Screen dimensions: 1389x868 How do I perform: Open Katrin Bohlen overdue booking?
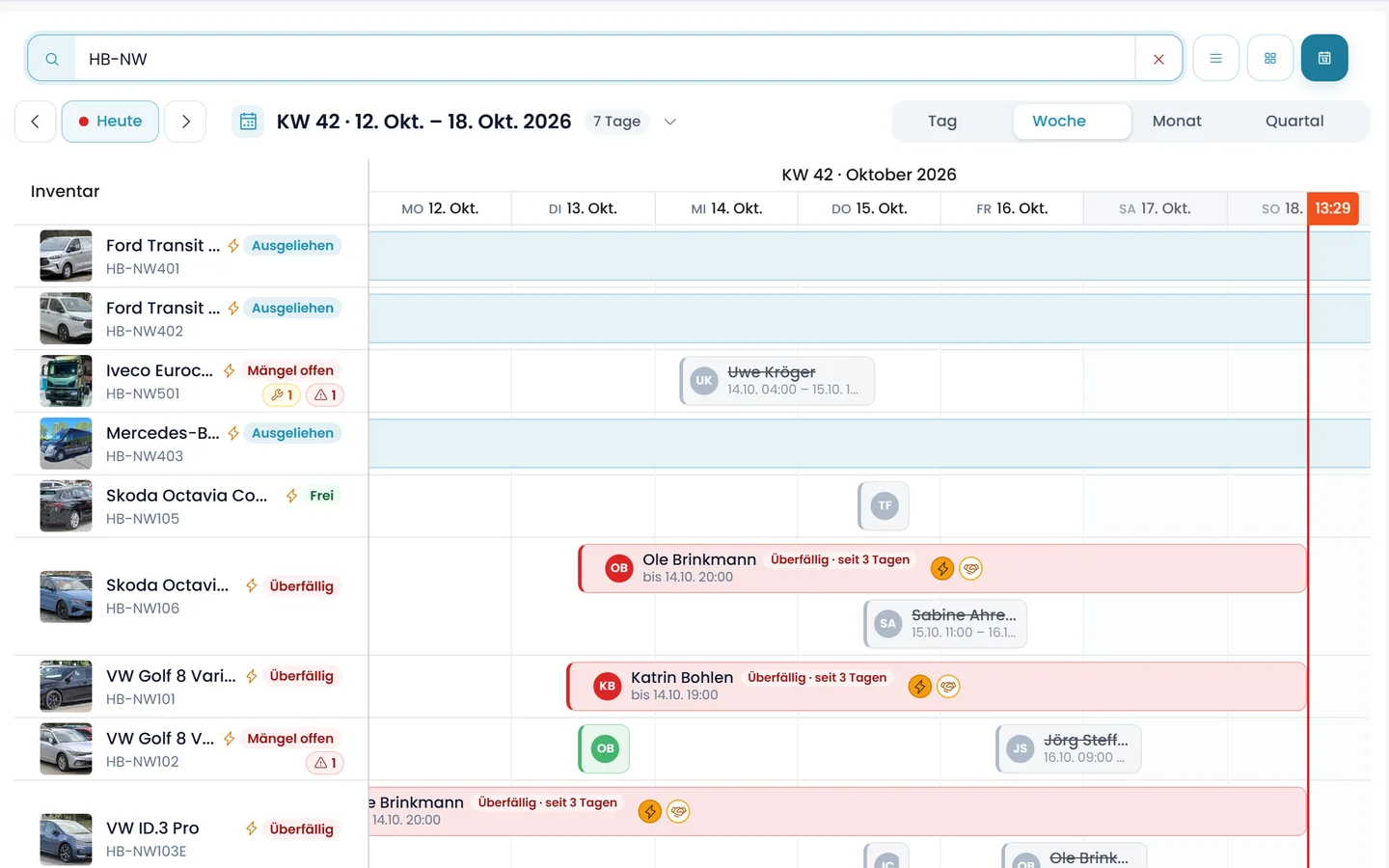pos(937,687)
